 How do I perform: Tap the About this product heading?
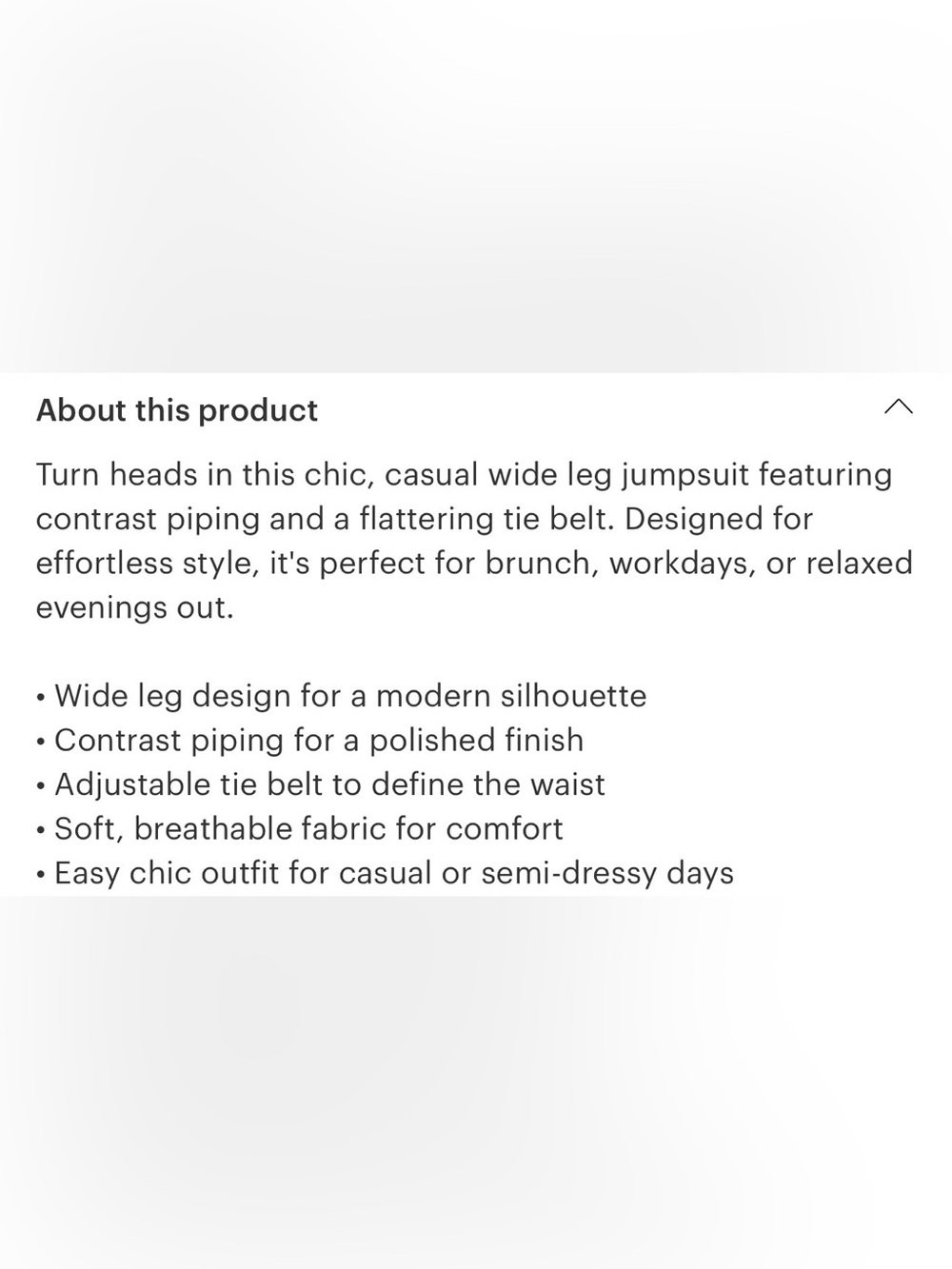[177, 410]
